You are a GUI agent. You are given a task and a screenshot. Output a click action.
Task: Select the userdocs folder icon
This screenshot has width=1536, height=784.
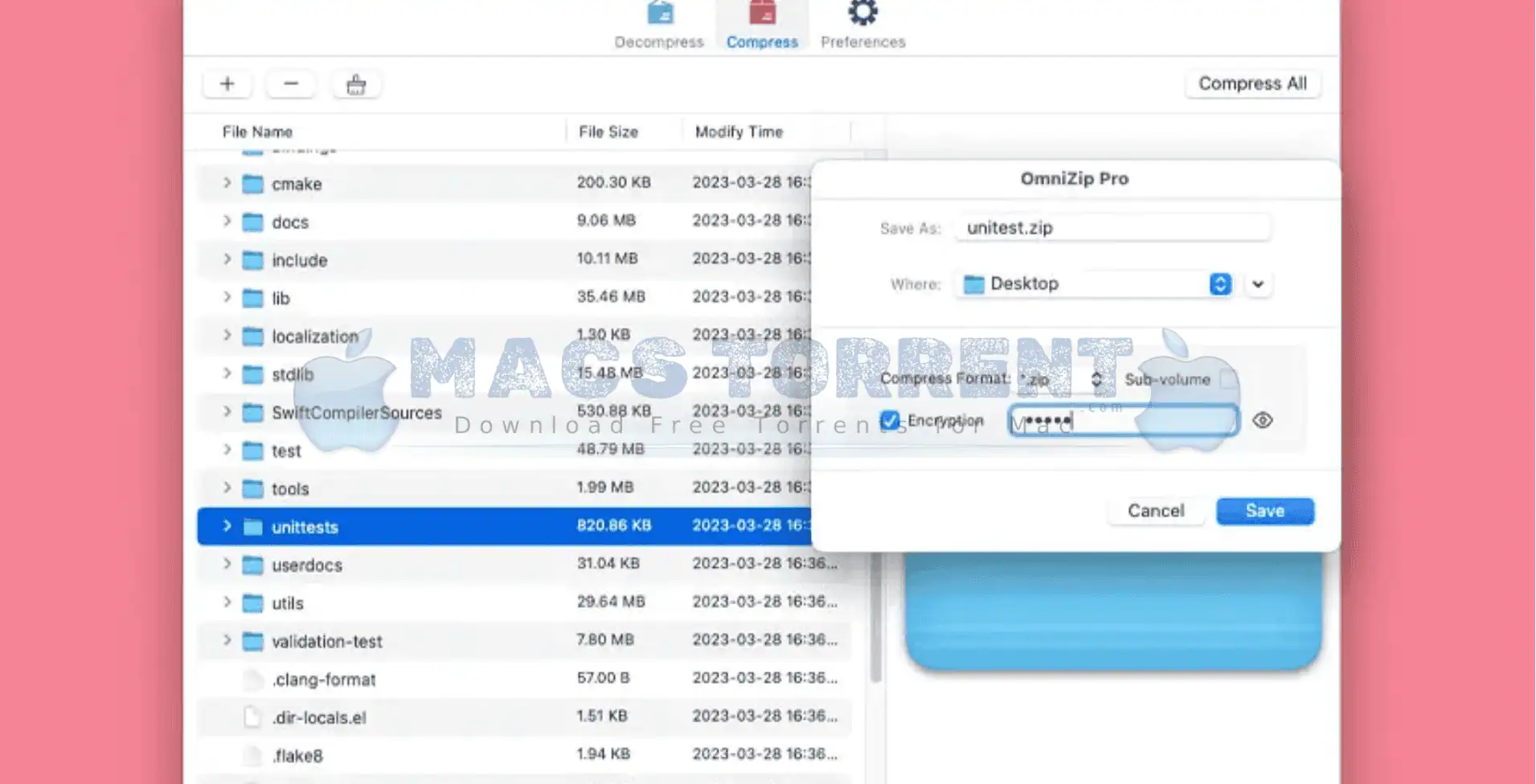click(252, 565)
